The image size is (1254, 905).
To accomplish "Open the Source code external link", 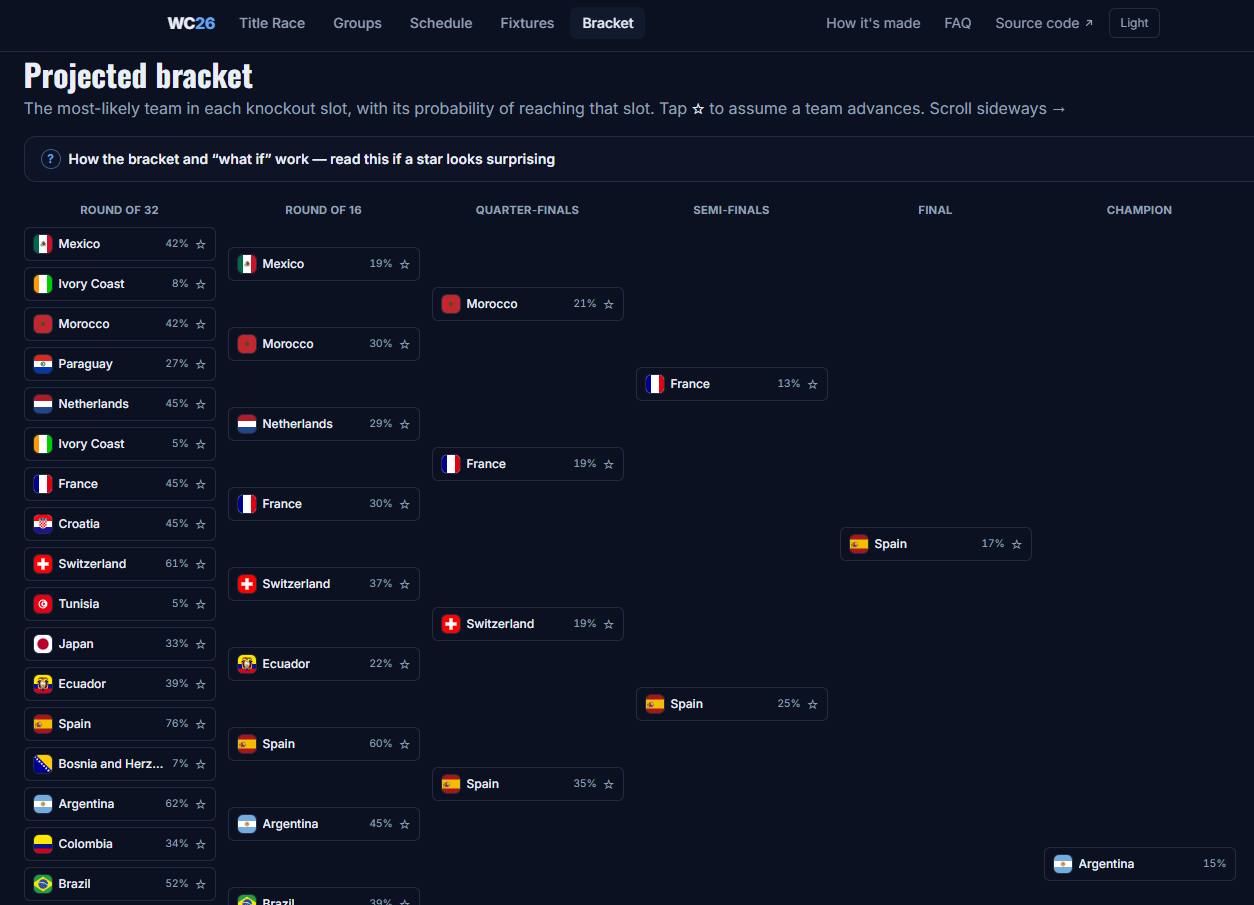I will (1044, 23).
